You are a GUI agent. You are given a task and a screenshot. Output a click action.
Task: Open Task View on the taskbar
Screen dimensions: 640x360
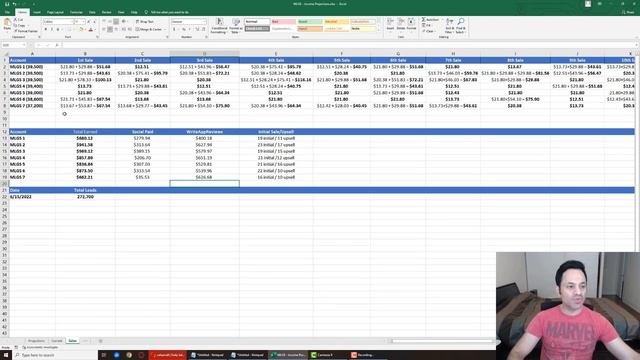104,355
